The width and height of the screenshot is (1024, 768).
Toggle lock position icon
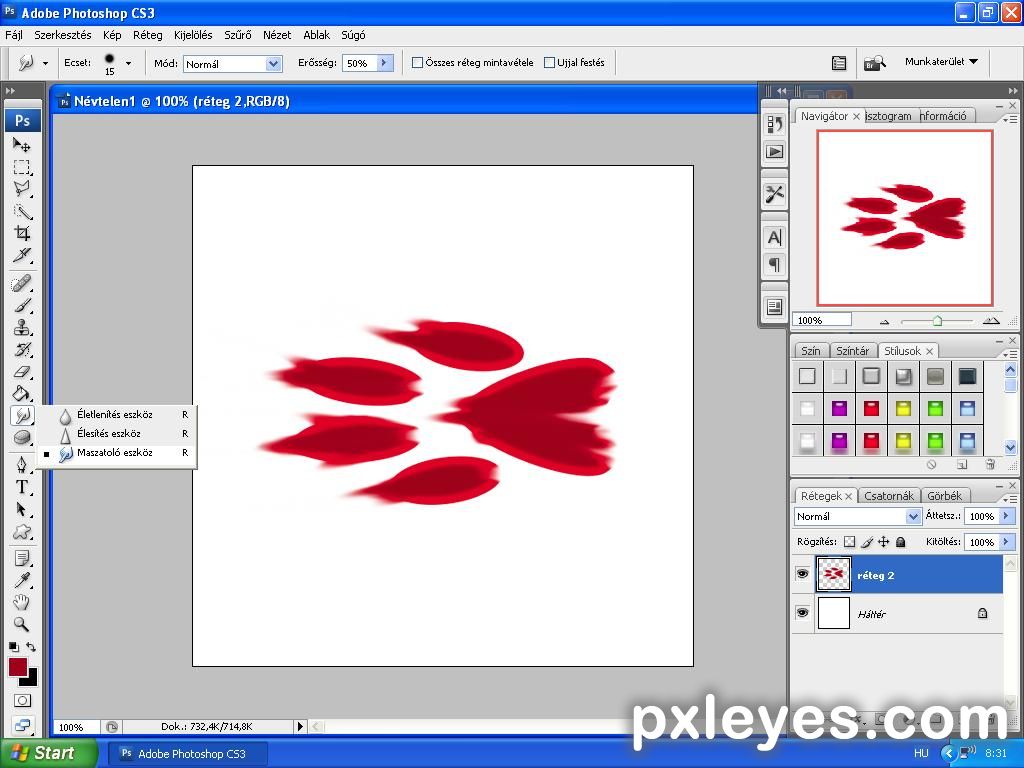click(884, 541)
